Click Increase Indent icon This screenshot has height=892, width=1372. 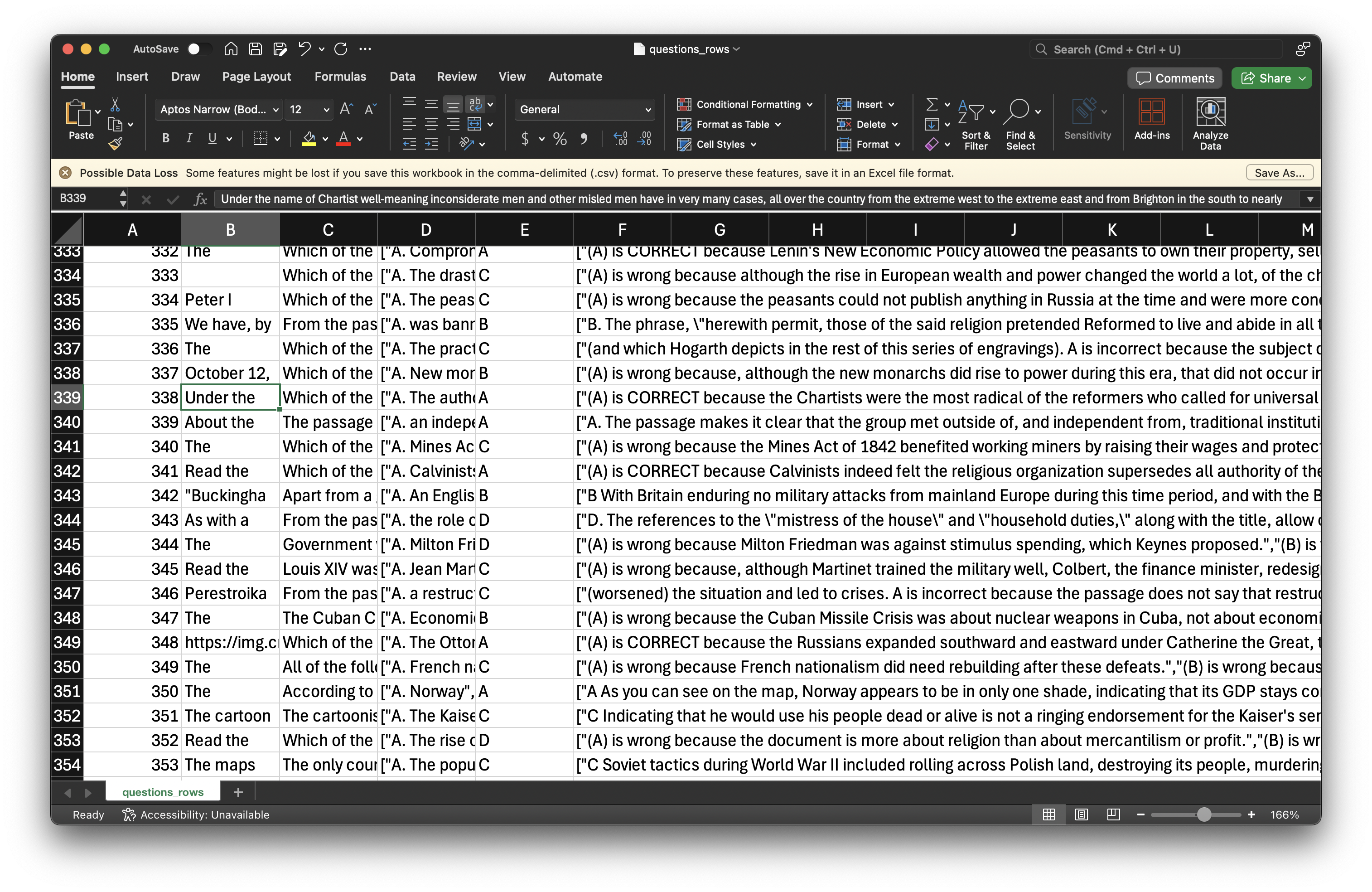(431, 144)
